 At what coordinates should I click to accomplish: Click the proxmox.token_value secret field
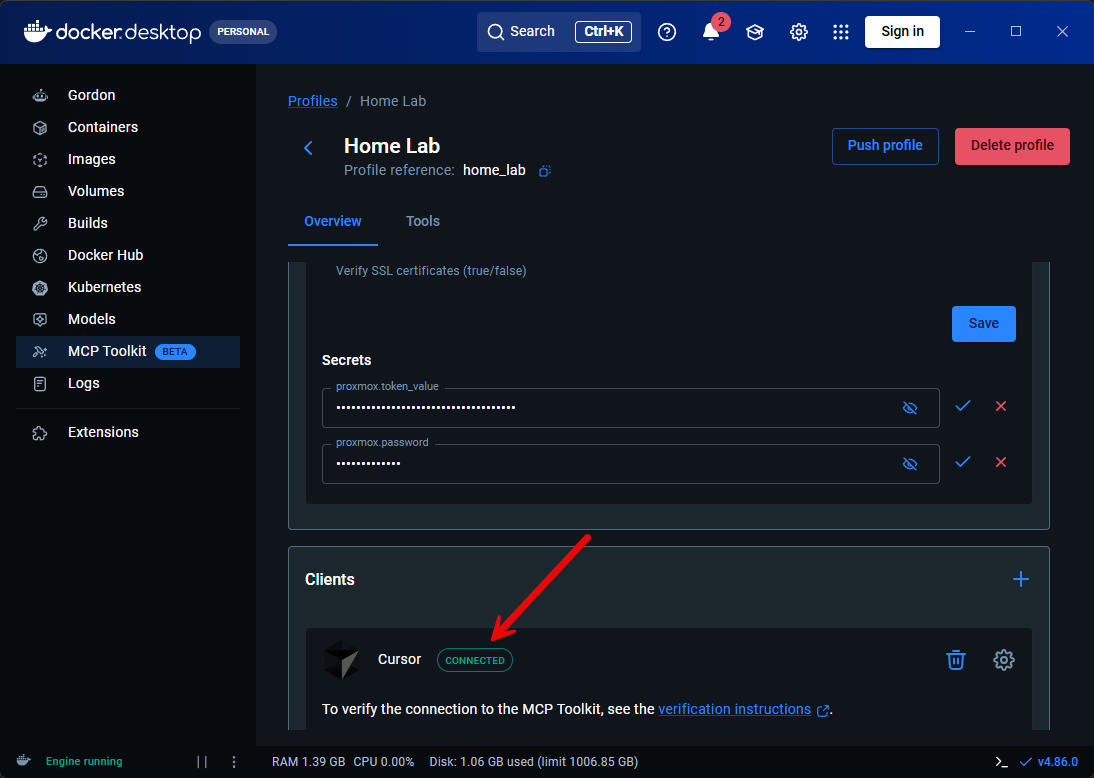[630, 407]
